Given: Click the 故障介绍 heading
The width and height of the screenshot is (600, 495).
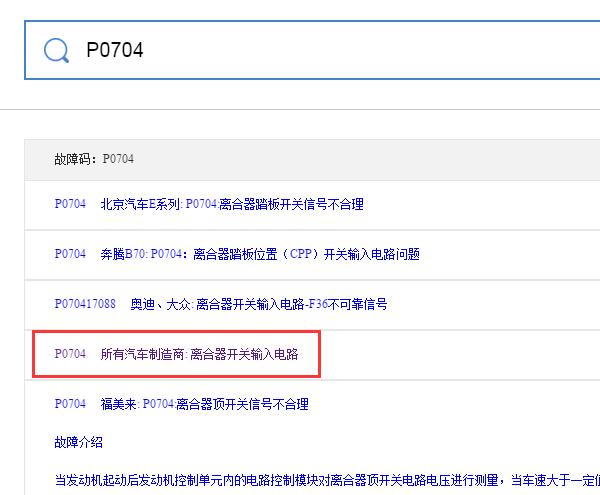Looking at the screenshot, I should tap(78, 443).
